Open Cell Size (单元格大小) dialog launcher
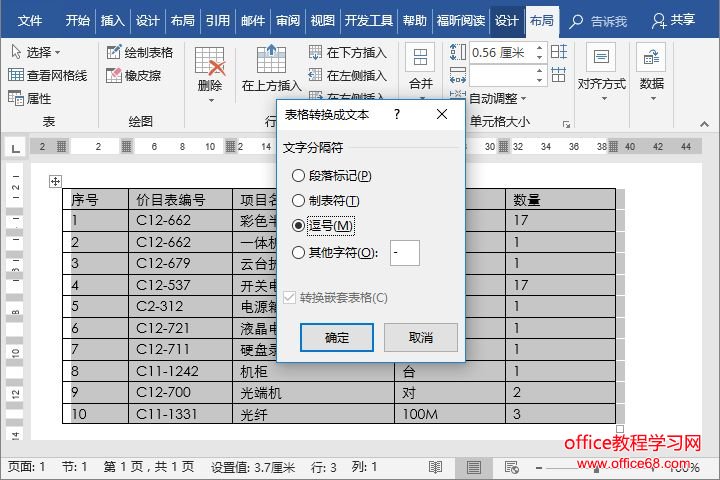720x480 pixels. click(x=566, y=124)
